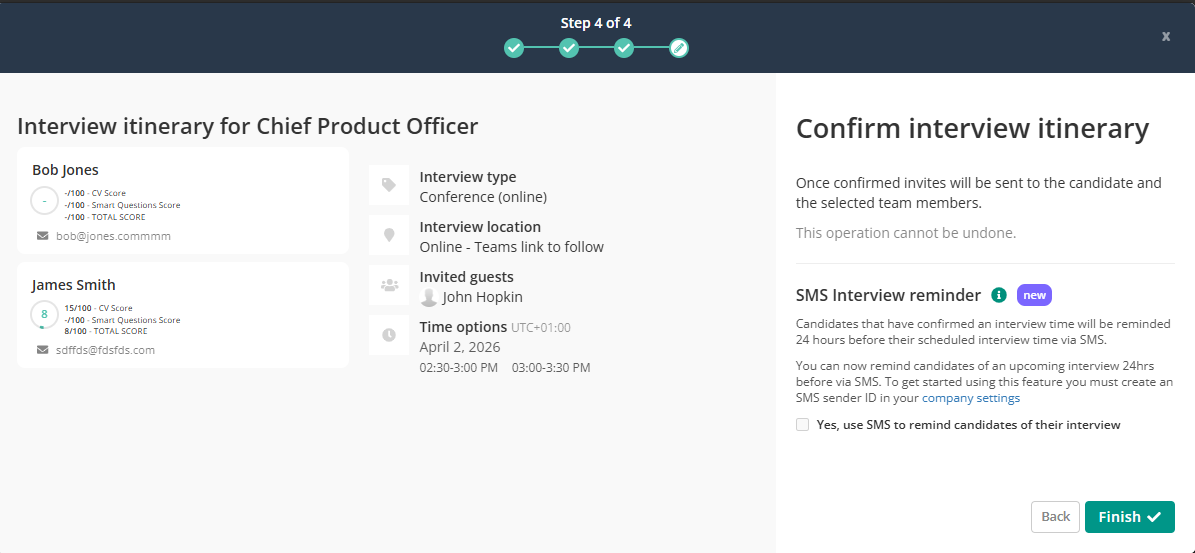Click the Invited guests group icon
This screenshot has height=553, width=1195.
pyautogui.click(x=389, y=285)
